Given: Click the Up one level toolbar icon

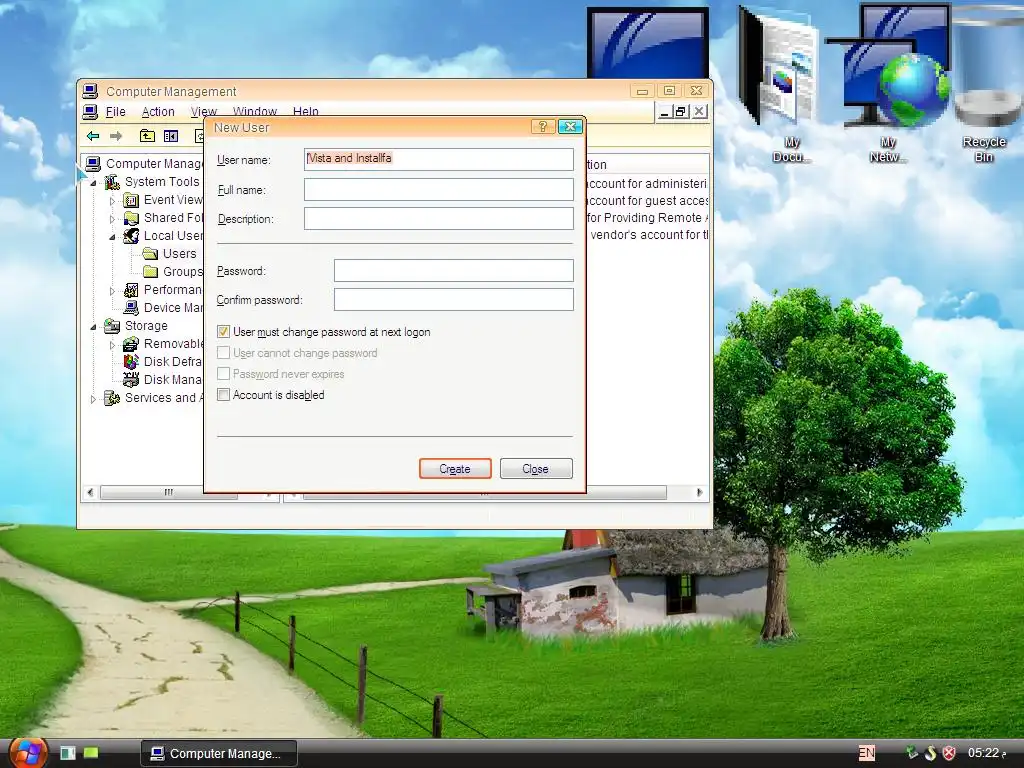Looking at the screenshot, I should [x=148, y=136].
